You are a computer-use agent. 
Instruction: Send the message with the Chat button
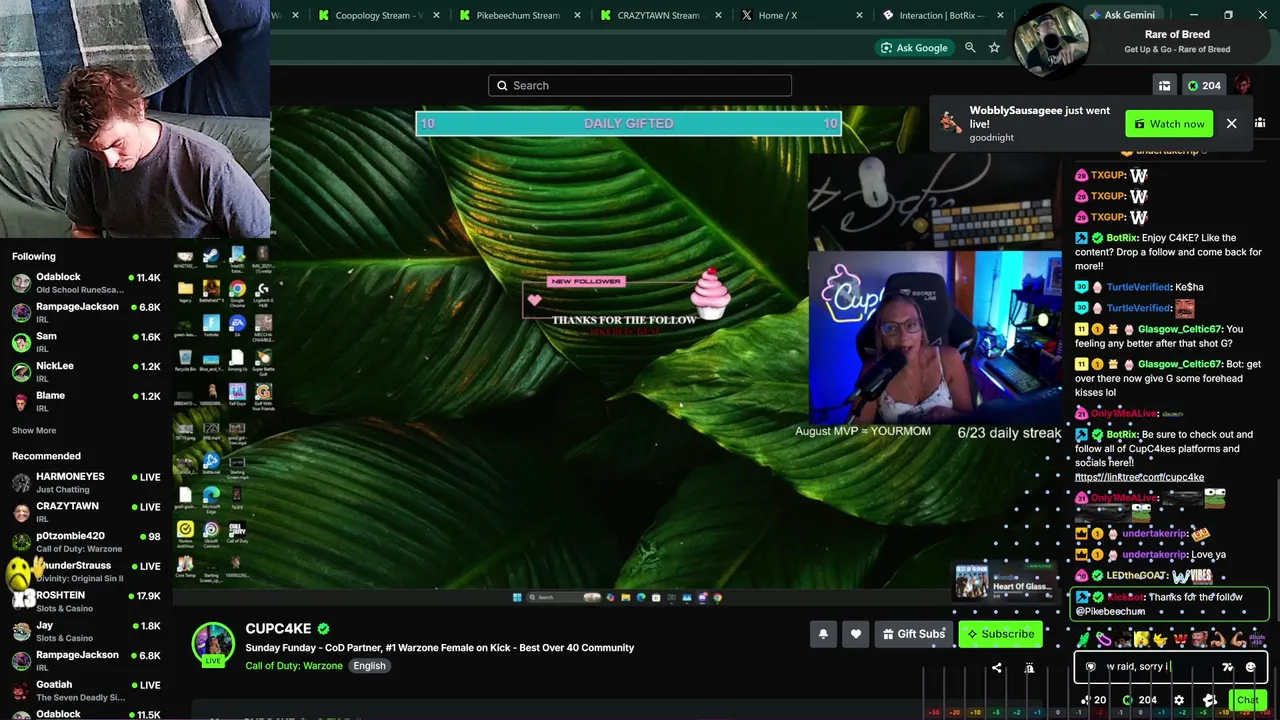tap(1246, 700)
